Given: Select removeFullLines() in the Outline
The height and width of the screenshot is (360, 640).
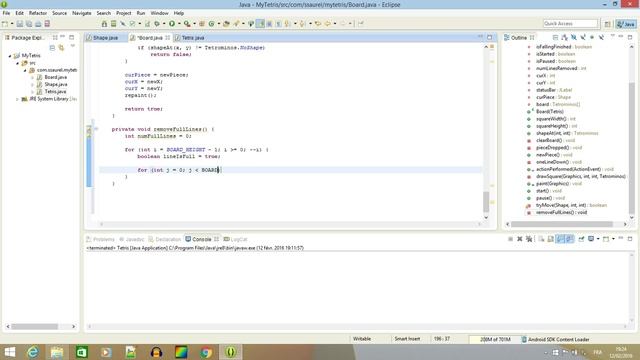Looking at the screenshot, I should [x=561, y=212].
